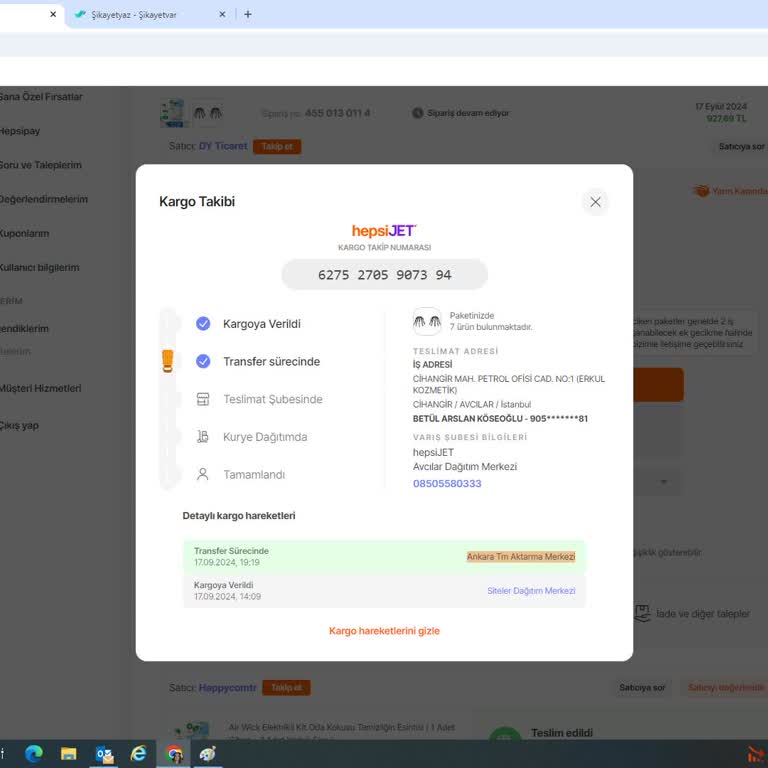
Task: Expand the dropdown arrow behind the dialog
Action: pos(664,481)
